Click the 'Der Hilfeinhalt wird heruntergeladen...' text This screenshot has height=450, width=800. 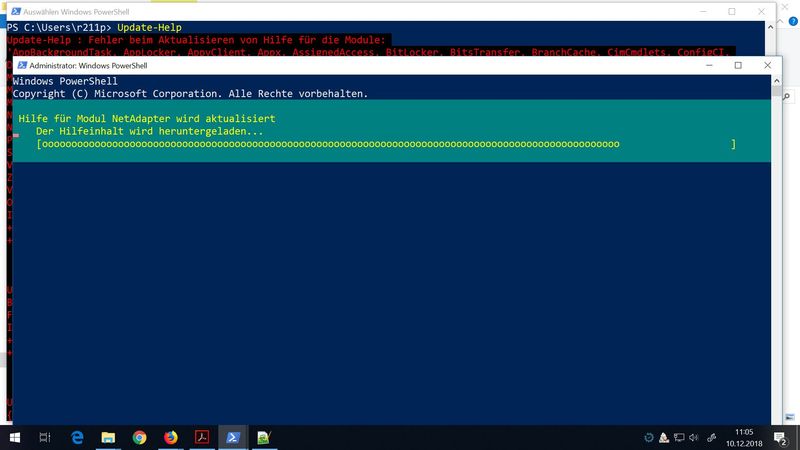click(149, 131)
